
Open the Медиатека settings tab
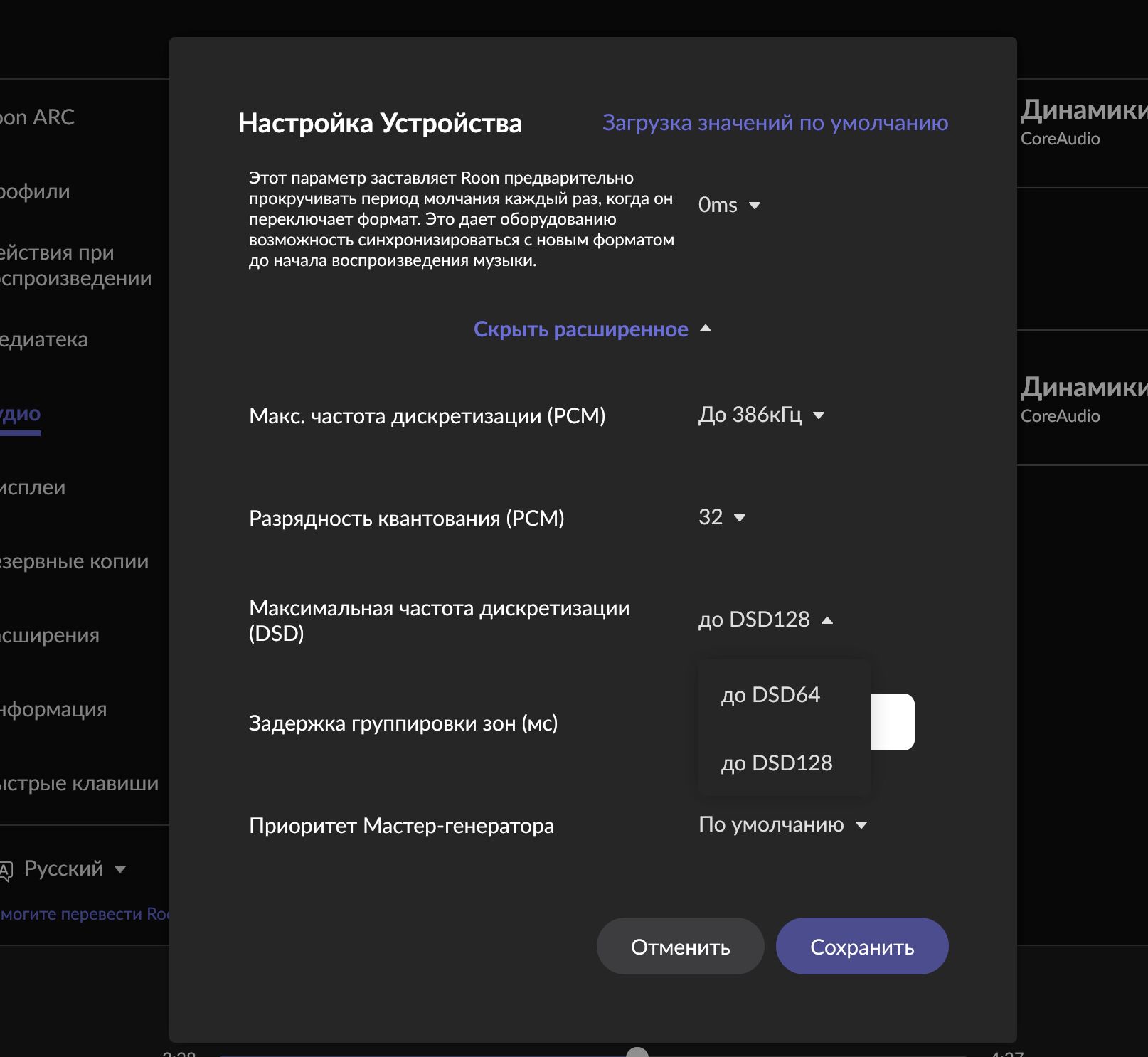click(44, 340)
